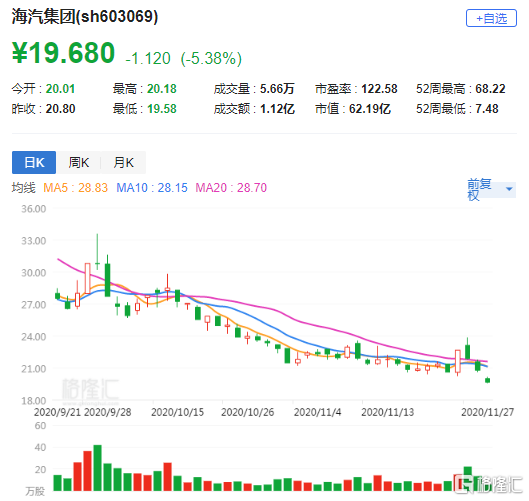Click the 52-week high value 68.22
This screenshot has height=501, width=529.
[x=490, y=89]
